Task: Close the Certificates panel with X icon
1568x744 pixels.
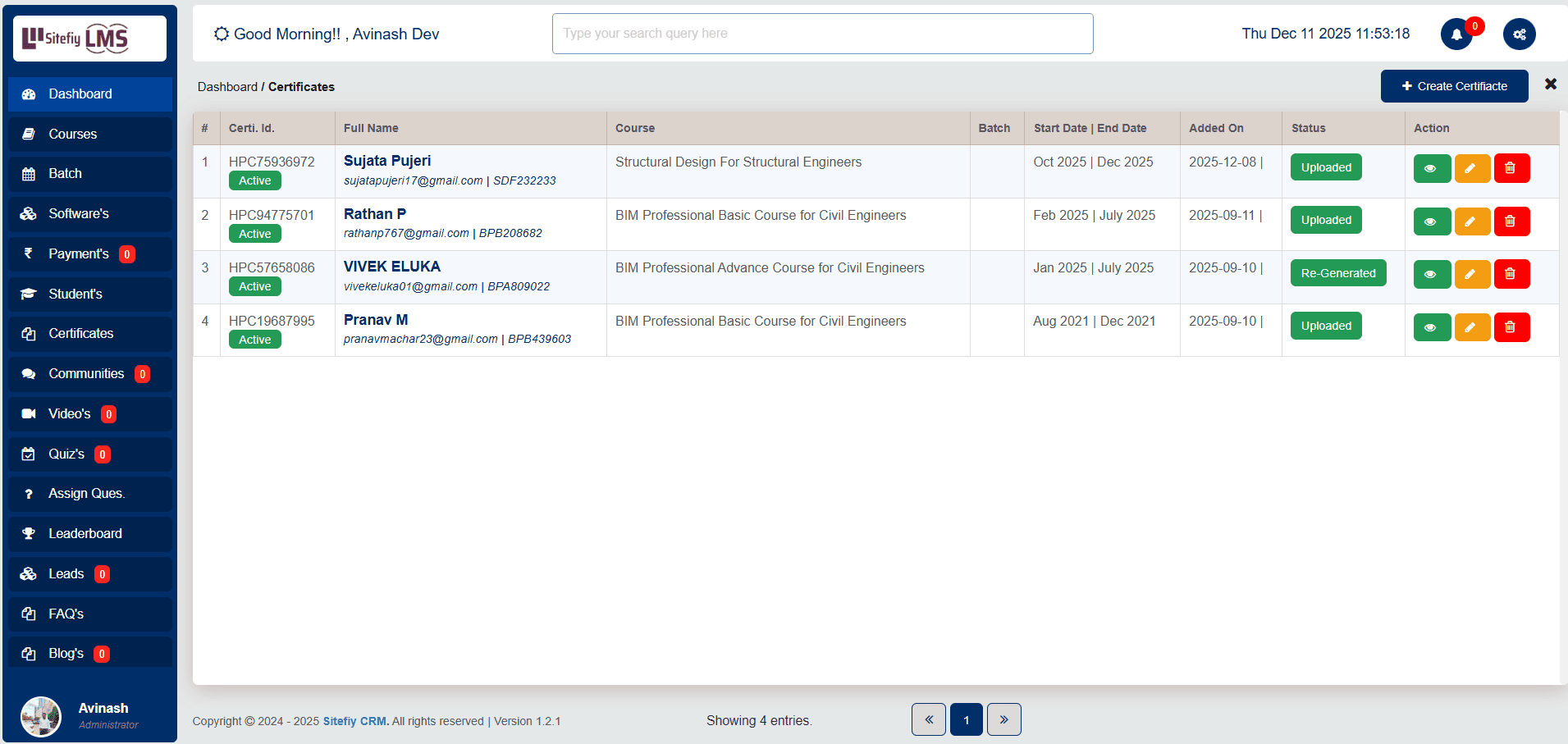Action: pyautogui.click(x=1550, y=84)
